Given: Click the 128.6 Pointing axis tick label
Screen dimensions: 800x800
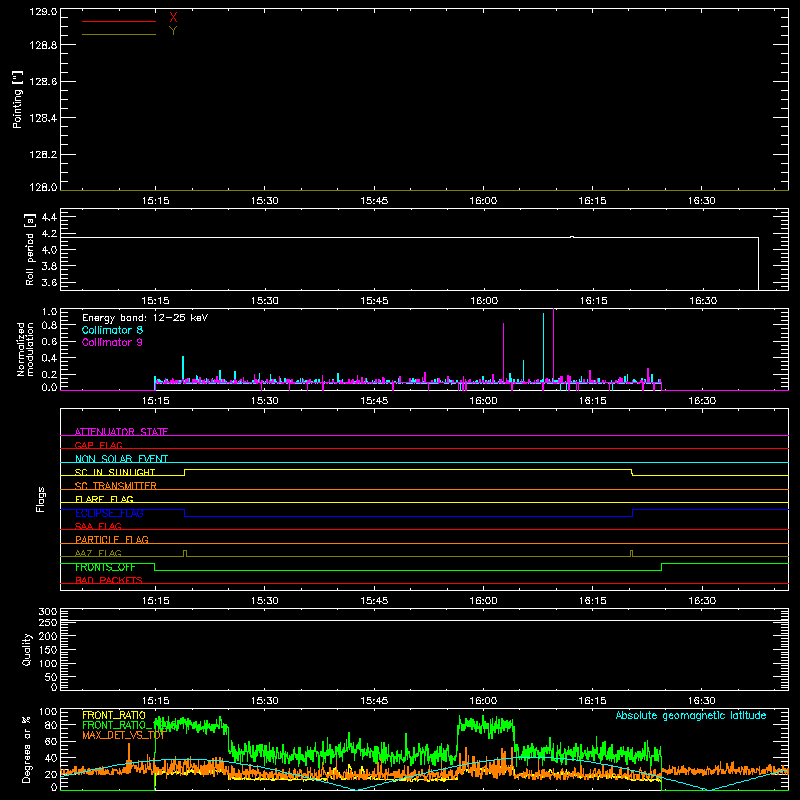Looking at the screenshot, I should click(43, 81).
